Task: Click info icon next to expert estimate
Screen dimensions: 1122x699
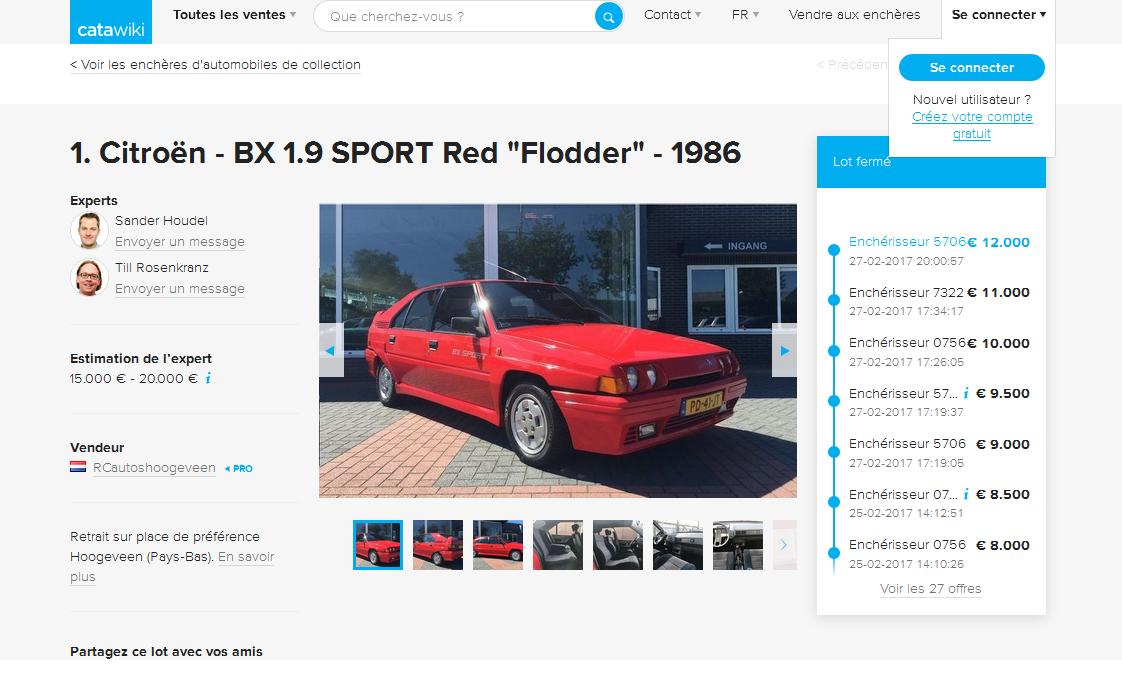Action: (x=208, y=378)
